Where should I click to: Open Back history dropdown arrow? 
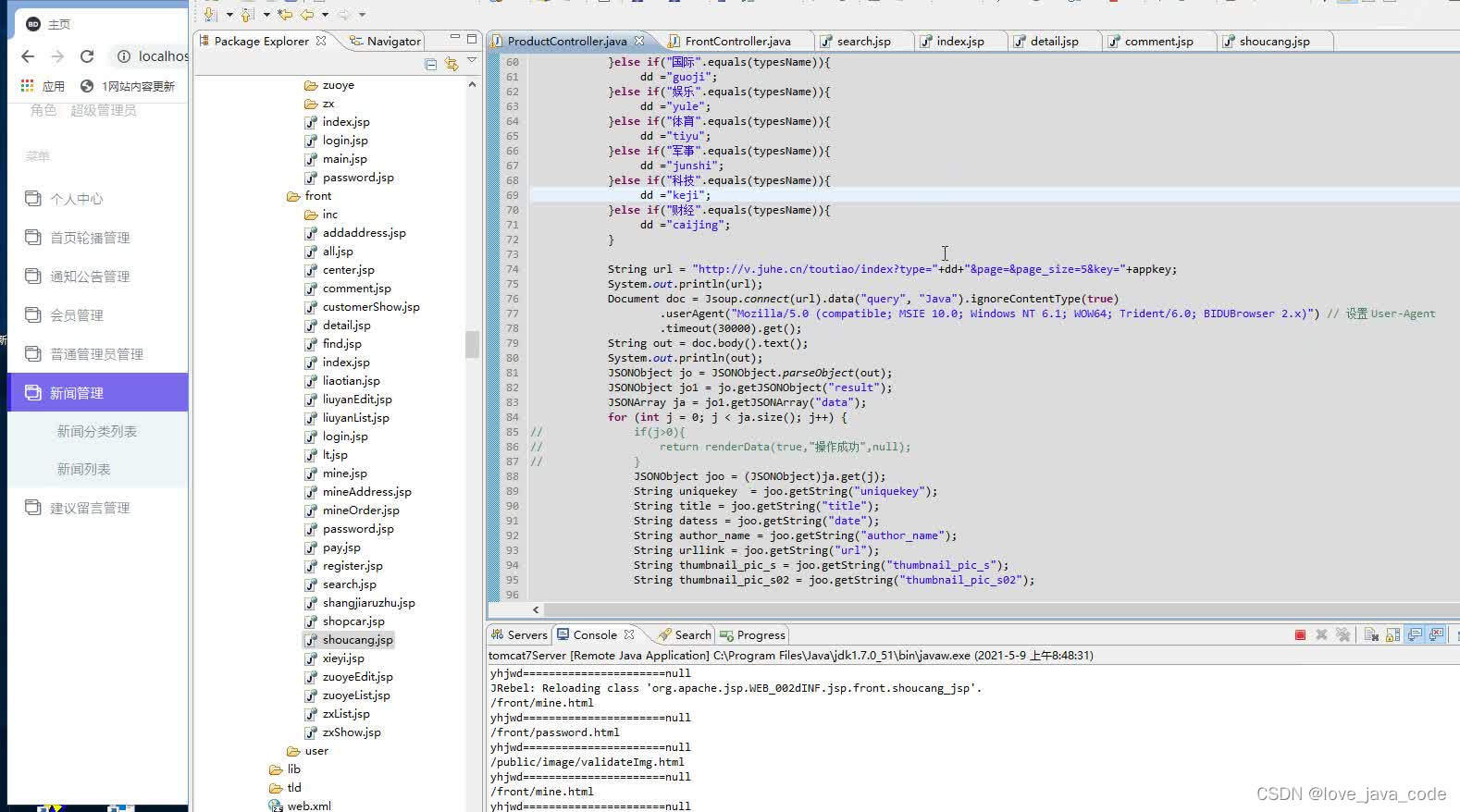click(x=325, y=15)
